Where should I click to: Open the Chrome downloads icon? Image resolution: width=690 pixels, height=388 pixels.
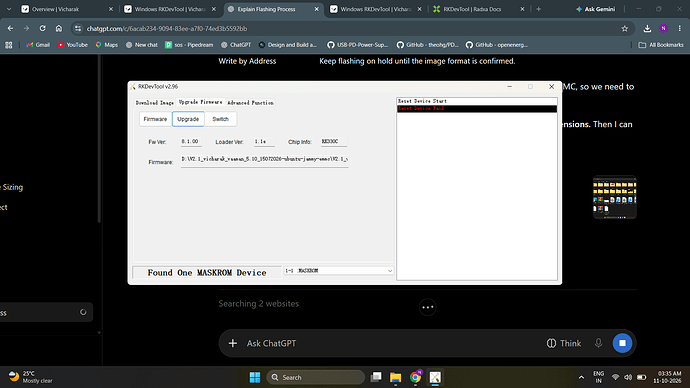647,29
